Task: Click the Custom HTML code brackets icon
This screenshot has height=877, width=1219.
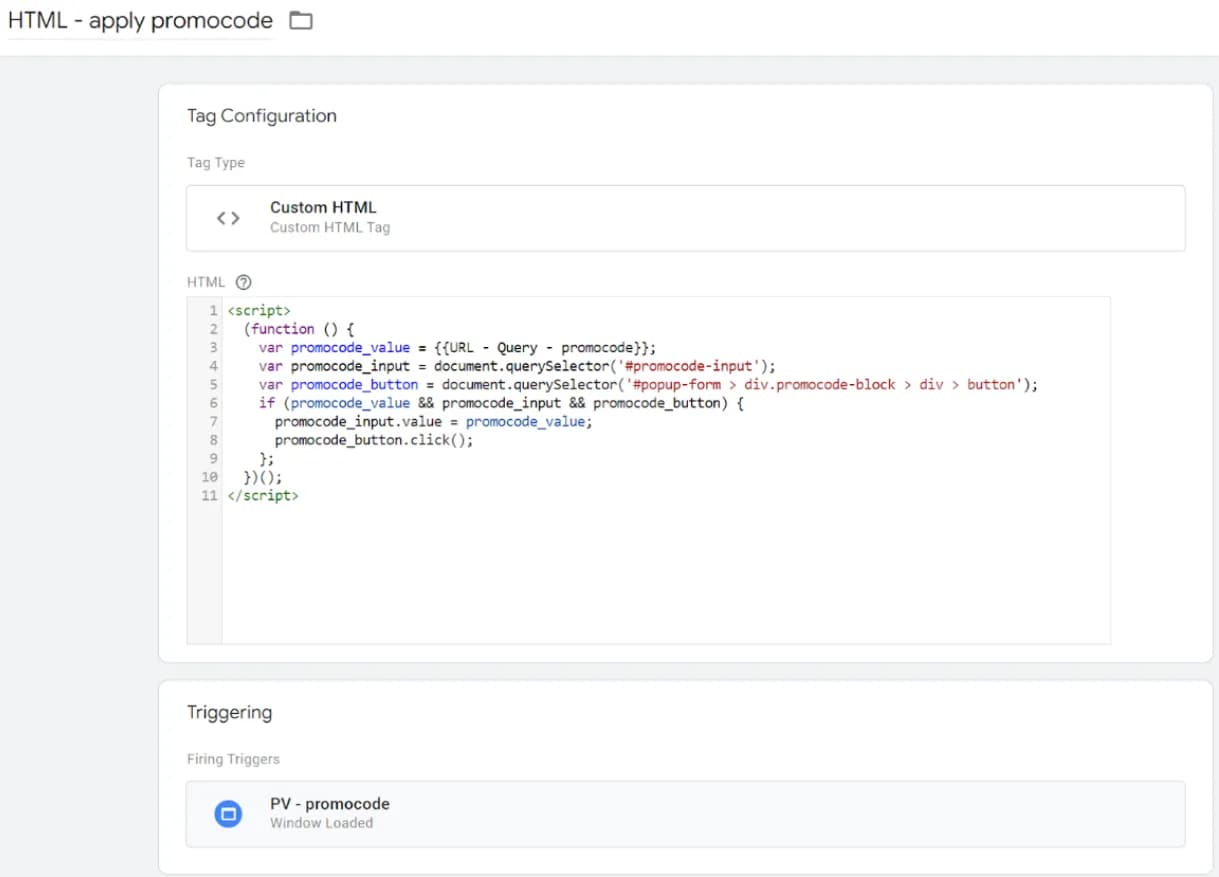Action: click(228, 217)
